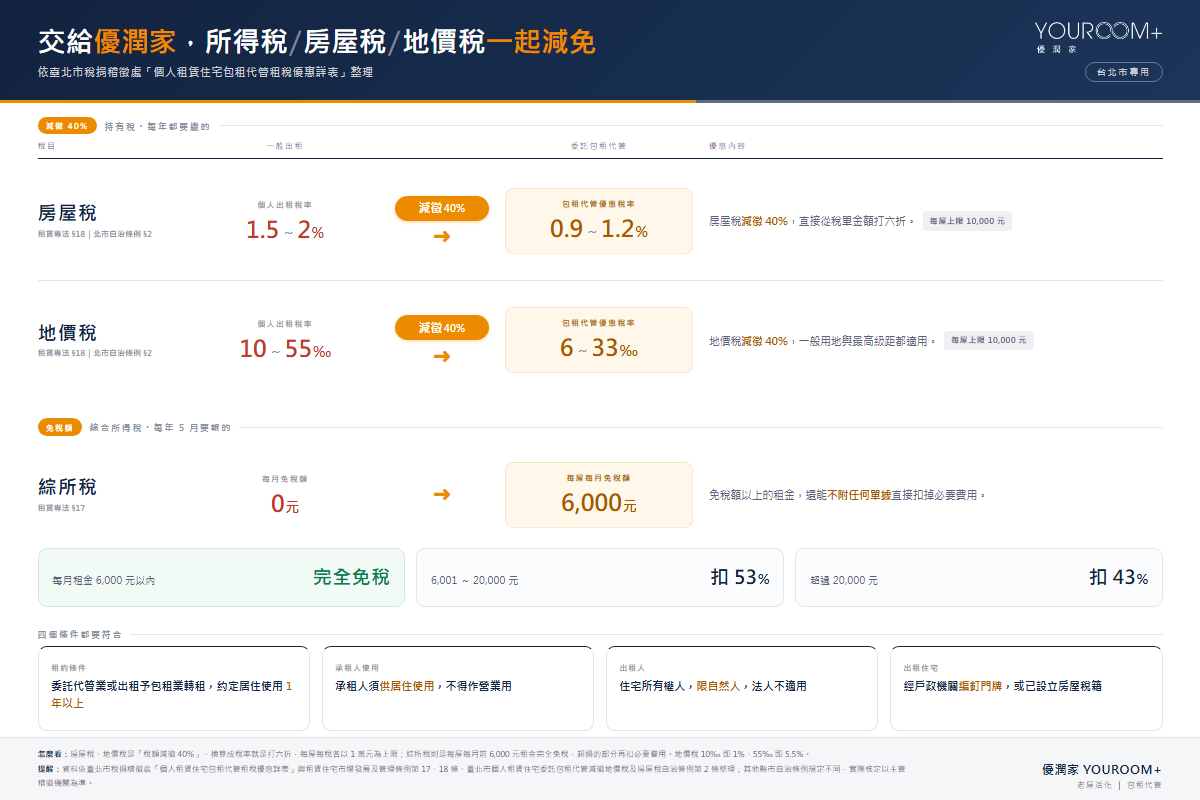Click the 0元 monthly exemption value
Viewport: 1200px width, 800px height.
pyautogui.click(x=285, y=504)
